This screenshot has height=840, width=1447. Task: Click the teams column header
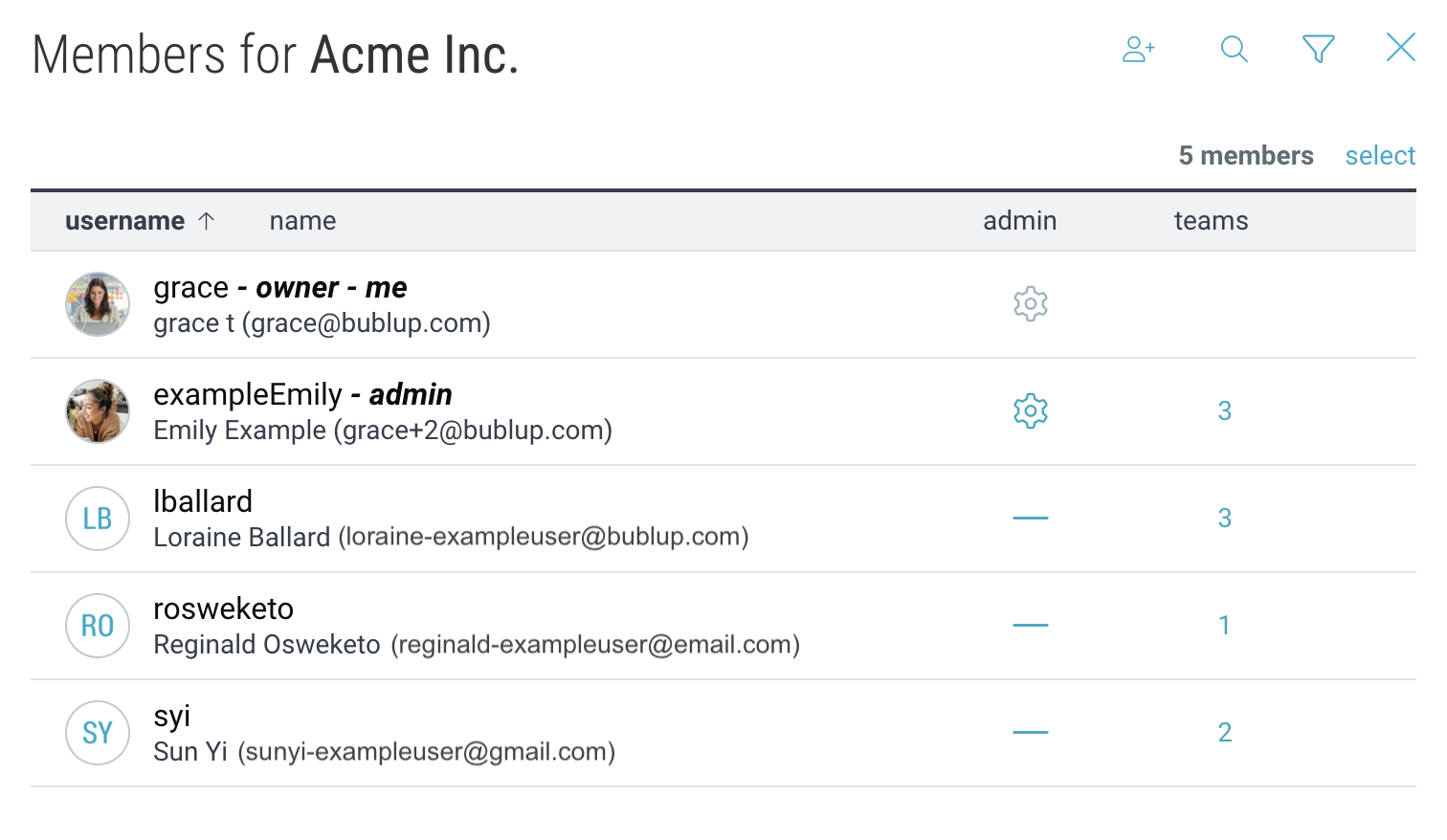click(x=1211, y=221)
